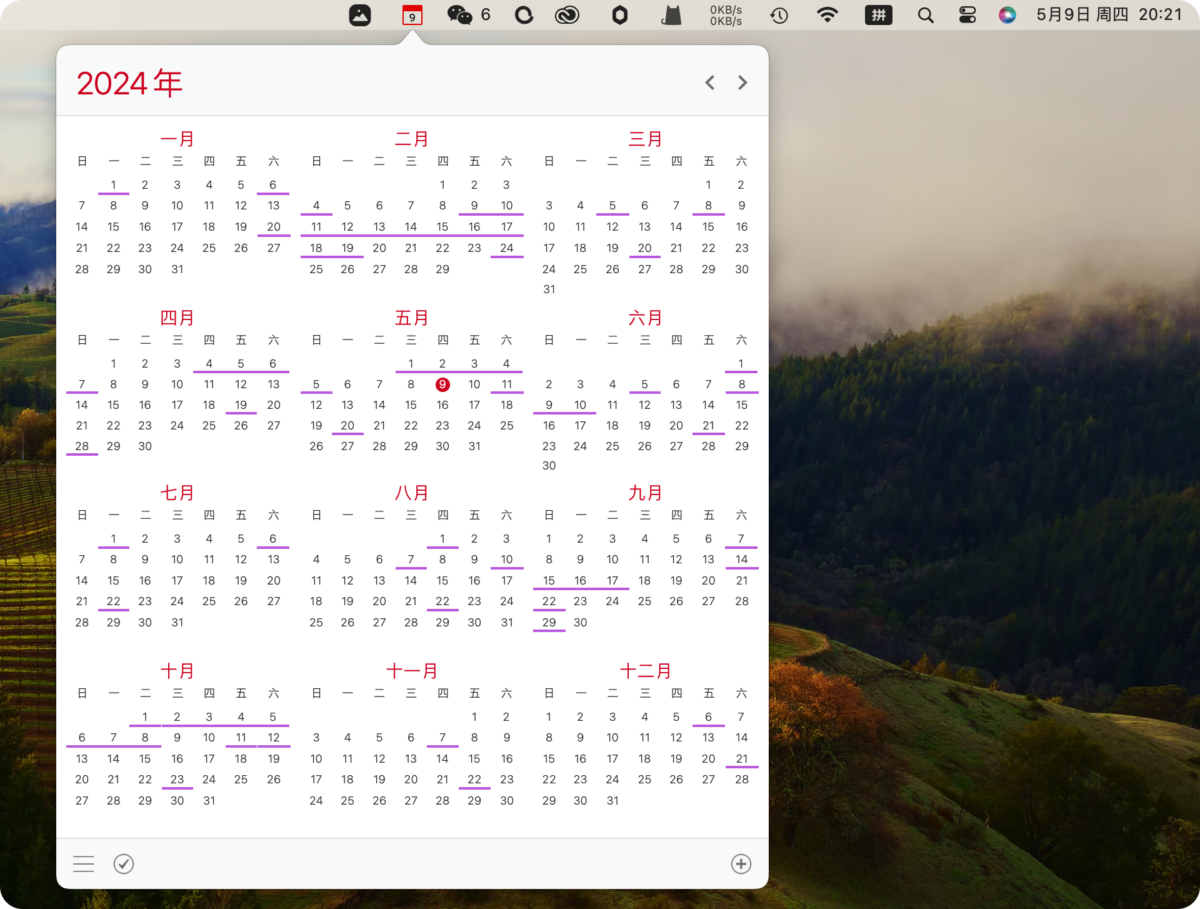Open the 四月 month heading
Viewport: 1200px width, 909px height.
[x=177, y=318]
